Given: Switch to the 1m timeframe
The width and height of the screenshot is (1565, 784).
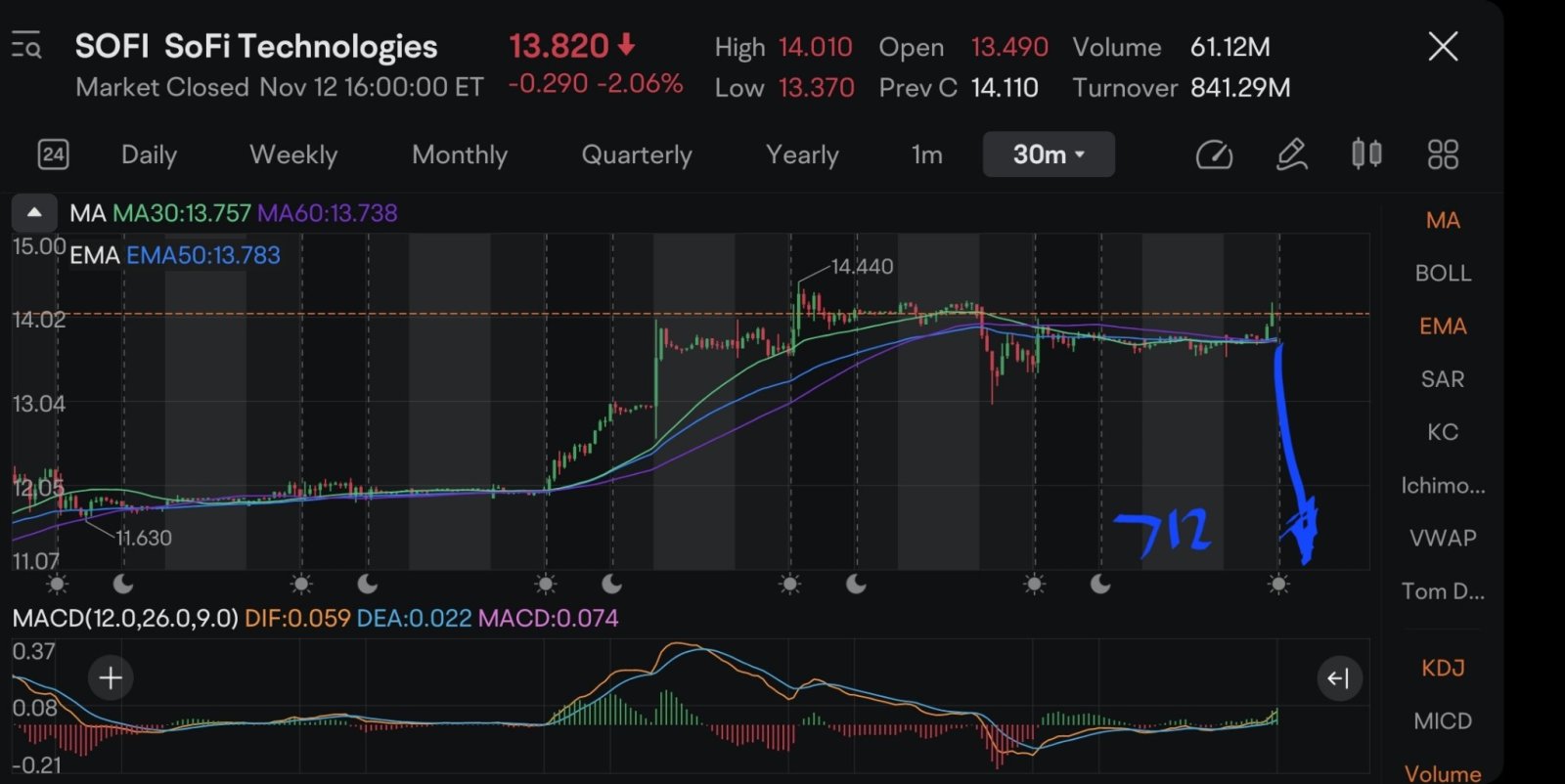Looking at the screenshot, I should [x=926, y=154].
